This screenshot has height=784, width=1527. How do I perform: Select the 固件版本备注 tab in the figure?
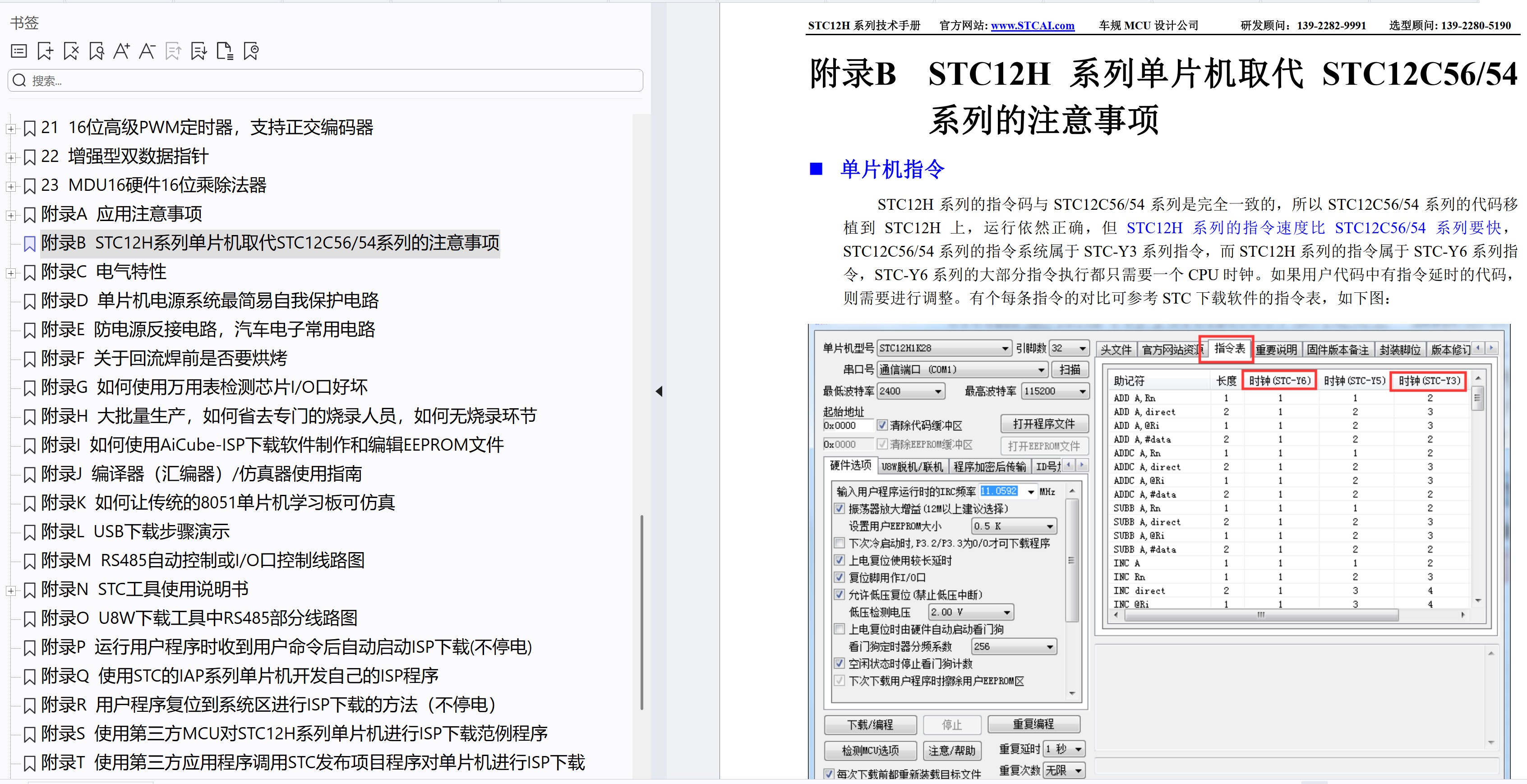click(1338, 350)
